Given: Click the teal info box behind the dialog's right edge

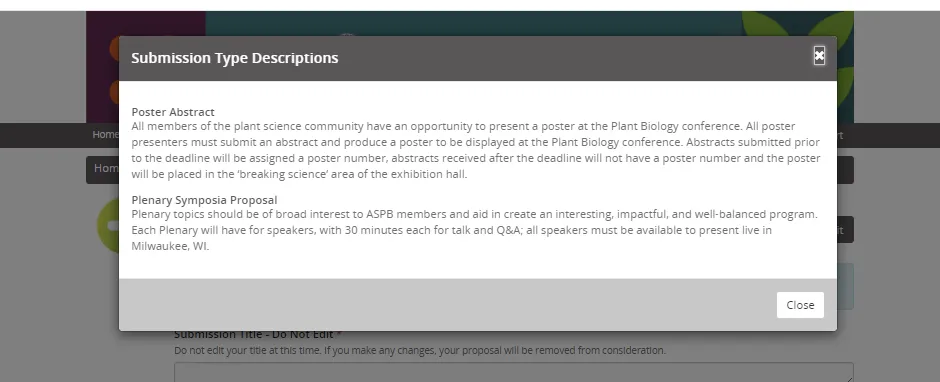Looking at the screenshot, I should [845, 286].
